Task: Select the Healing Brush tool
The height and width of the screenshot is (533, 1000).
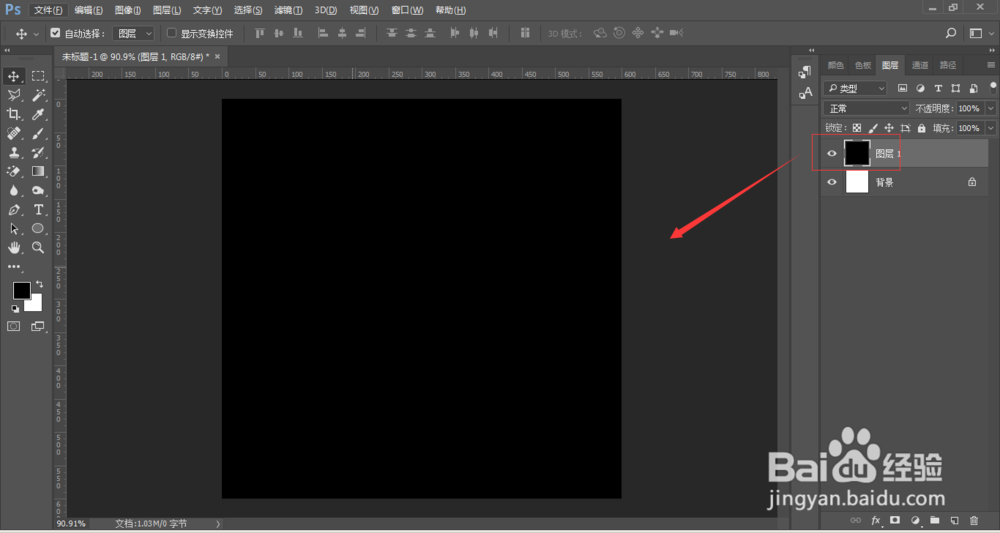Action: [x=13, y=133]
